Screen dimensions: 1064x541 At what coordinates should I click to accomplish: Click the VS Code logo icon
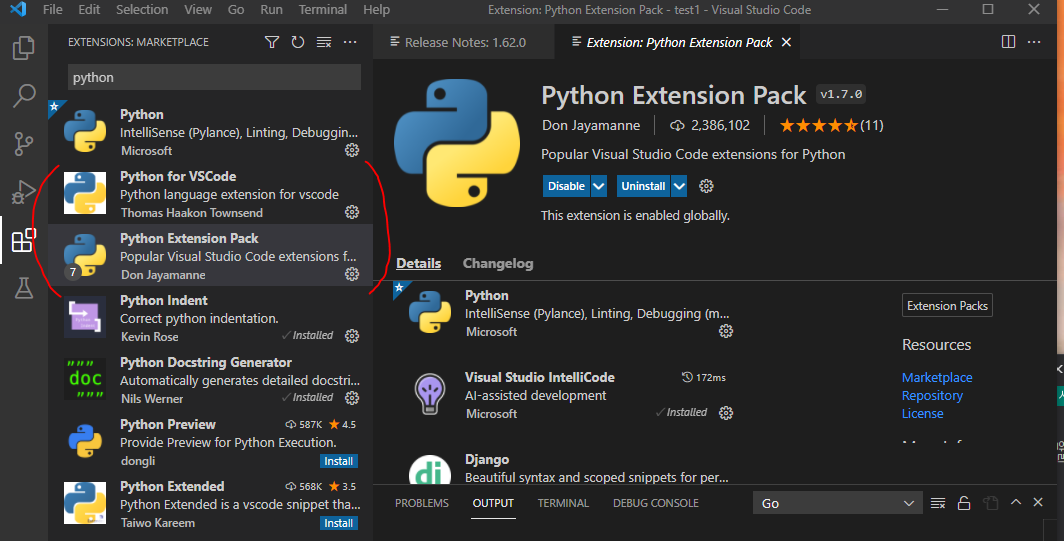tap(18, 10)
